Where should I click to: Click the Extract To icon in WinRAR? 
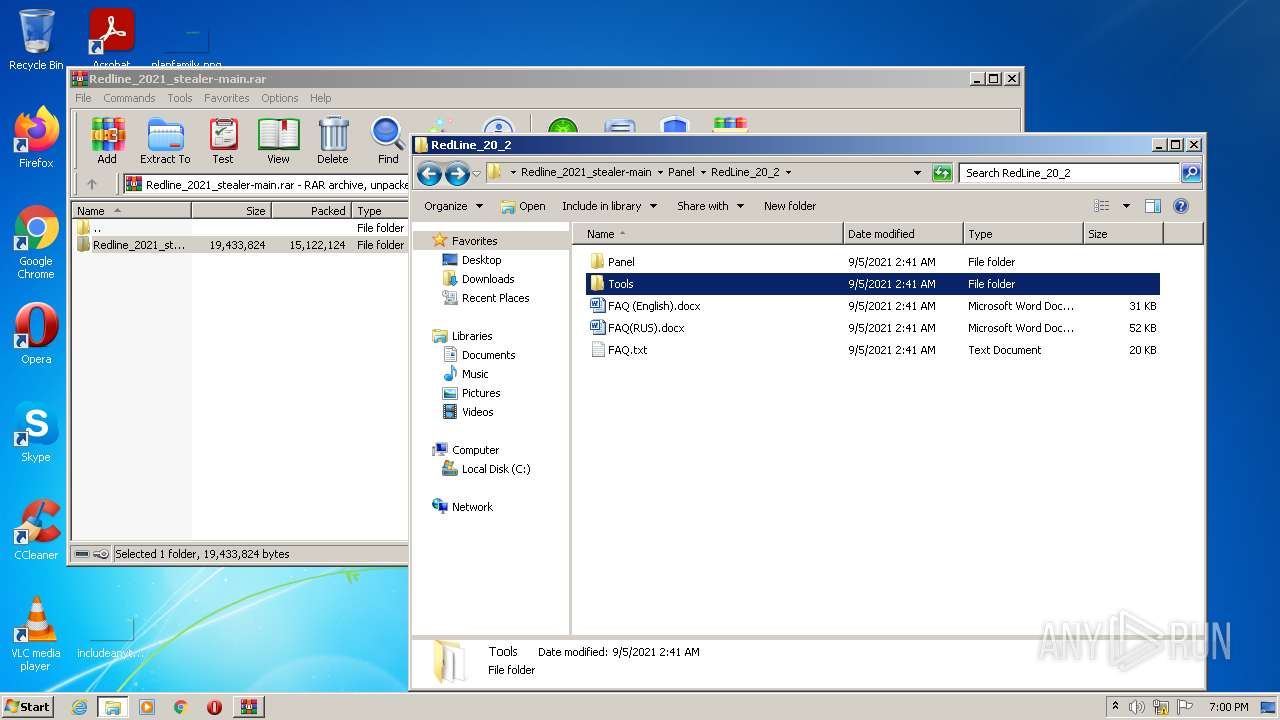point(165,141)
